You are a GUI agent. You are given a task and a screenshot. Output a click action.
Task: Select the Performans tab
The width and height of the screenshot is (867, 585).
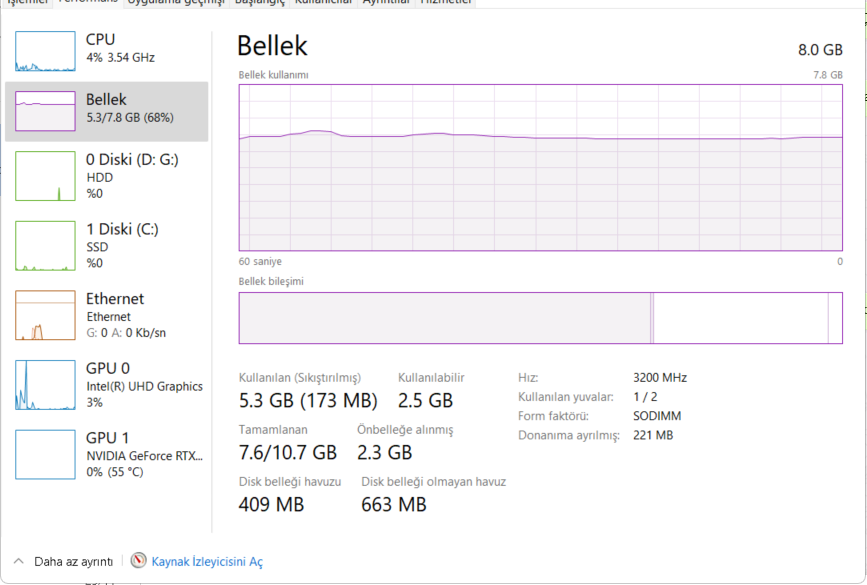coord(88,2)
